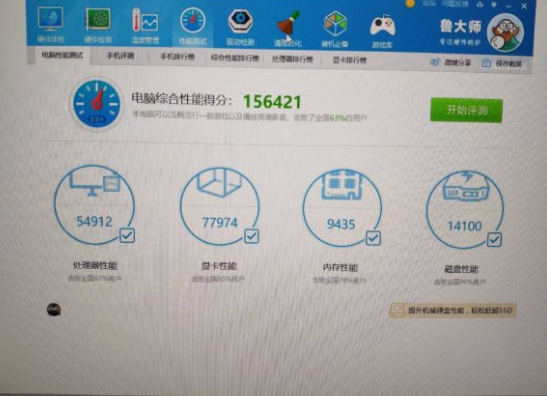
Task: Click the 论坛 forum link in title bar
Action: [429, 3]
